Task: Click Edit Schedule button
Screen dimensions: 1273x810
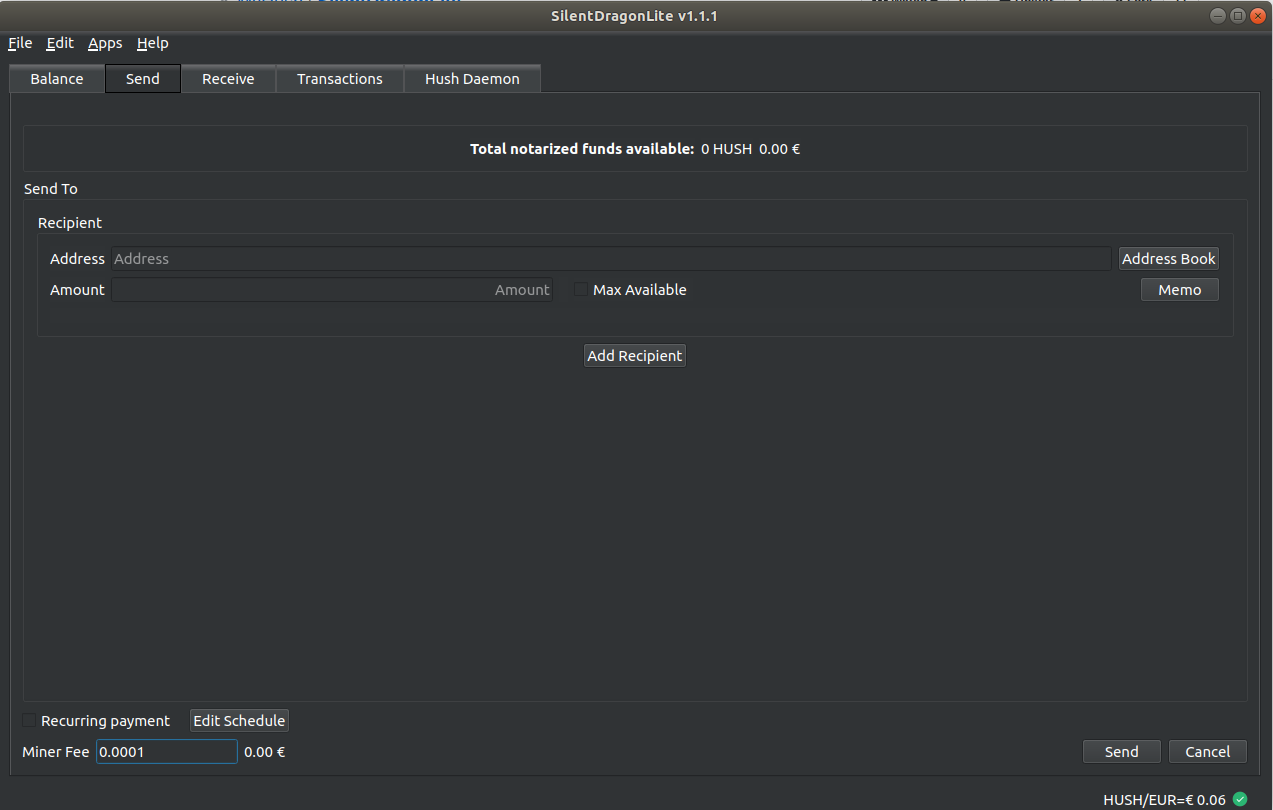Action: click(x=240, y=721)
